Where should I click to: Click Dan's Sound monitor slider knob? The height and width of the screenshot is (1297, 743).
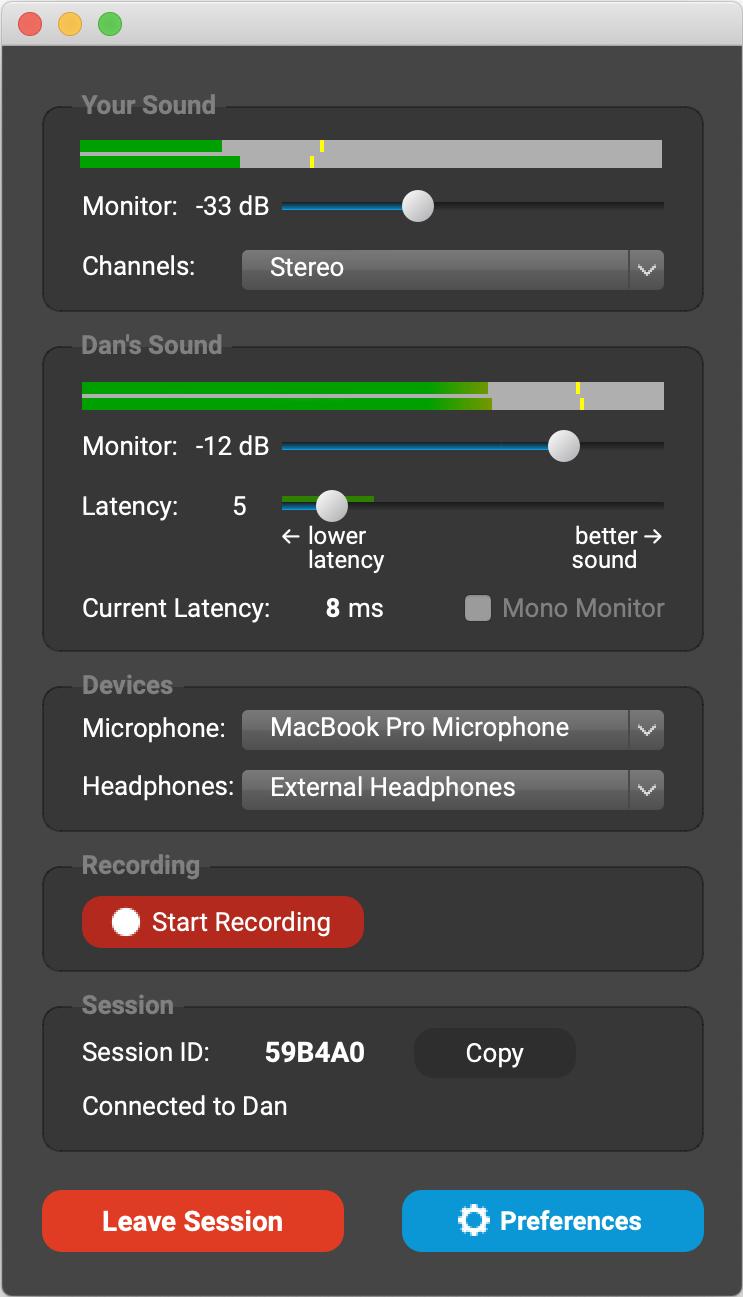(x=564, y=446)
